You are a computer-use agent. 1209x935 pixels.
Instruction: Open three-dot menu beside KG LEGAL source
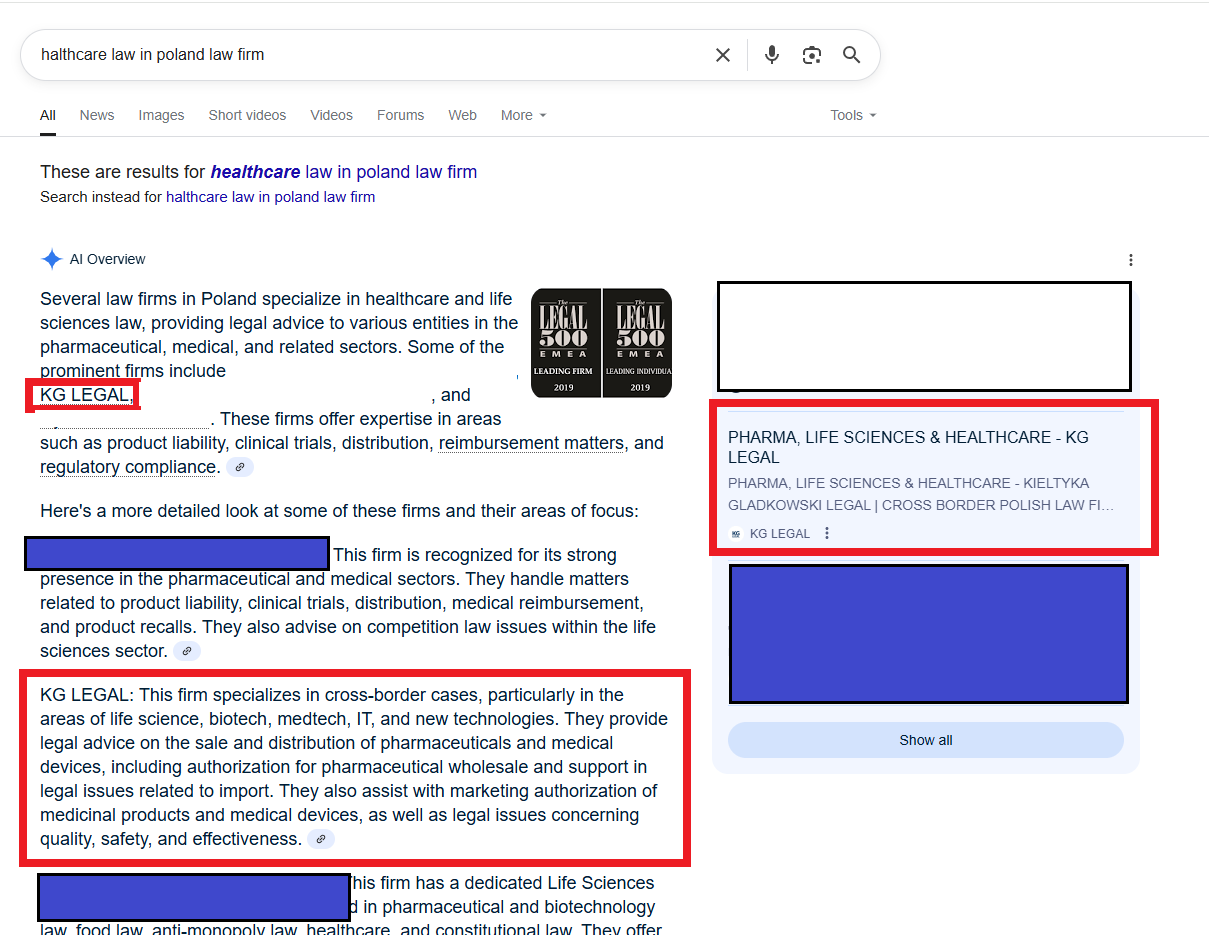tap(827, 534)
